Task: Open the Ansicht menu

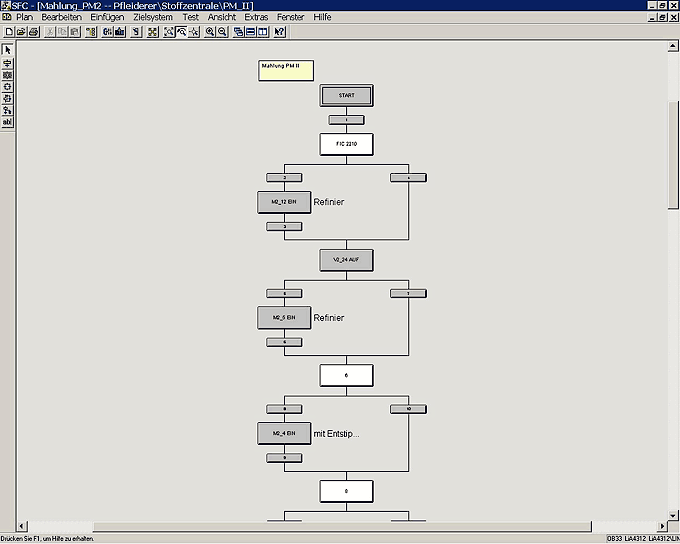Action: 221,18
